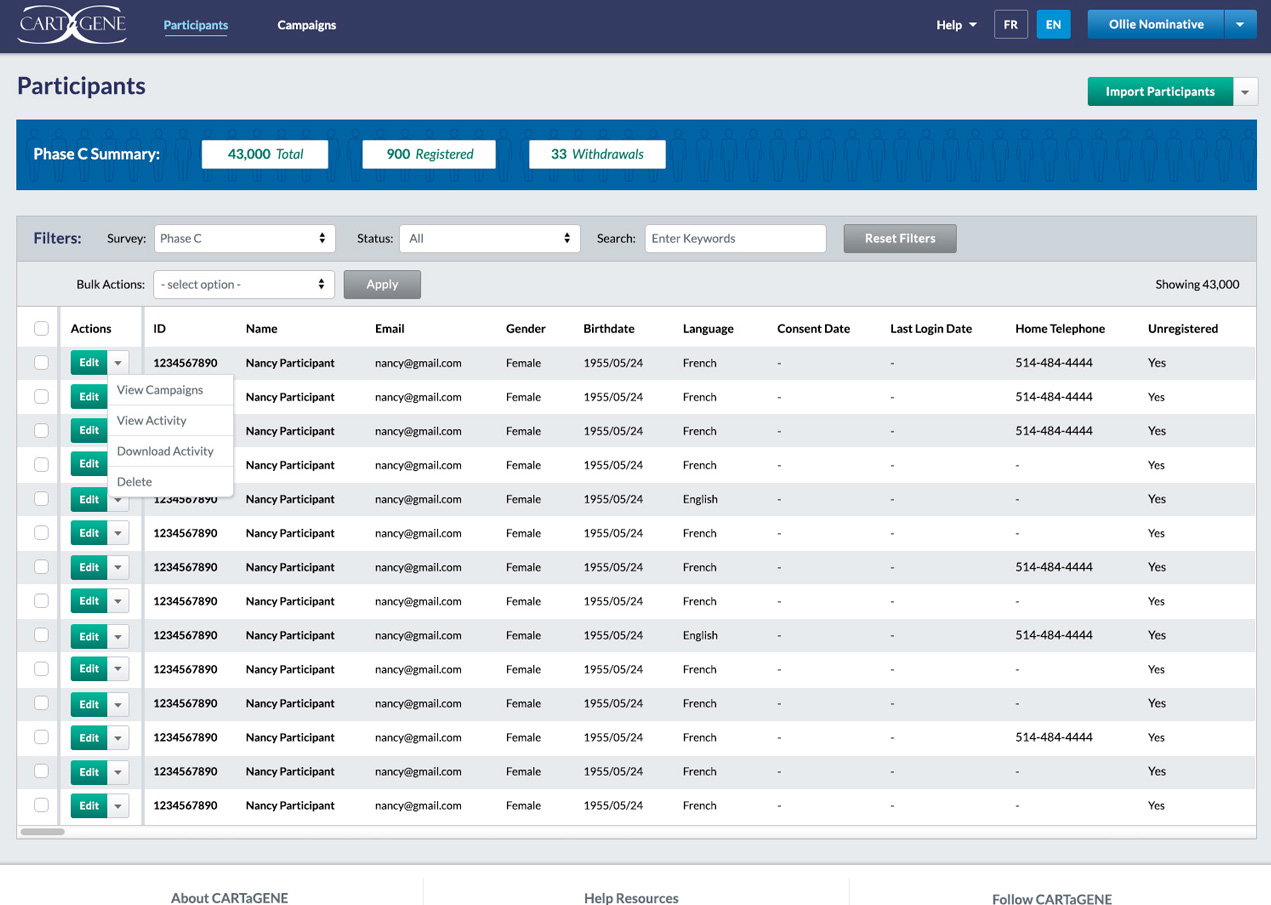Open the Status filter dropdown
Image resolution: width=1271 pixels, height=905 pixels.
pos(489,239)
